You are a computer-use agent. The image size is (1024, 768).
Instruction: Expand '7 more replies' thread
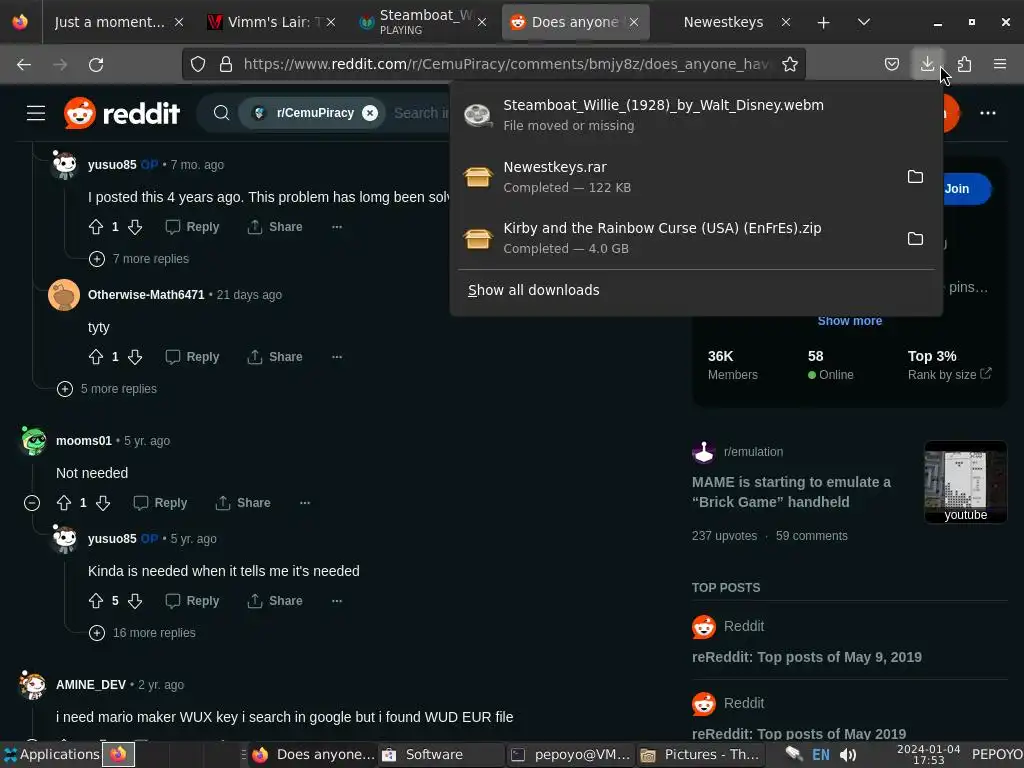139,259
